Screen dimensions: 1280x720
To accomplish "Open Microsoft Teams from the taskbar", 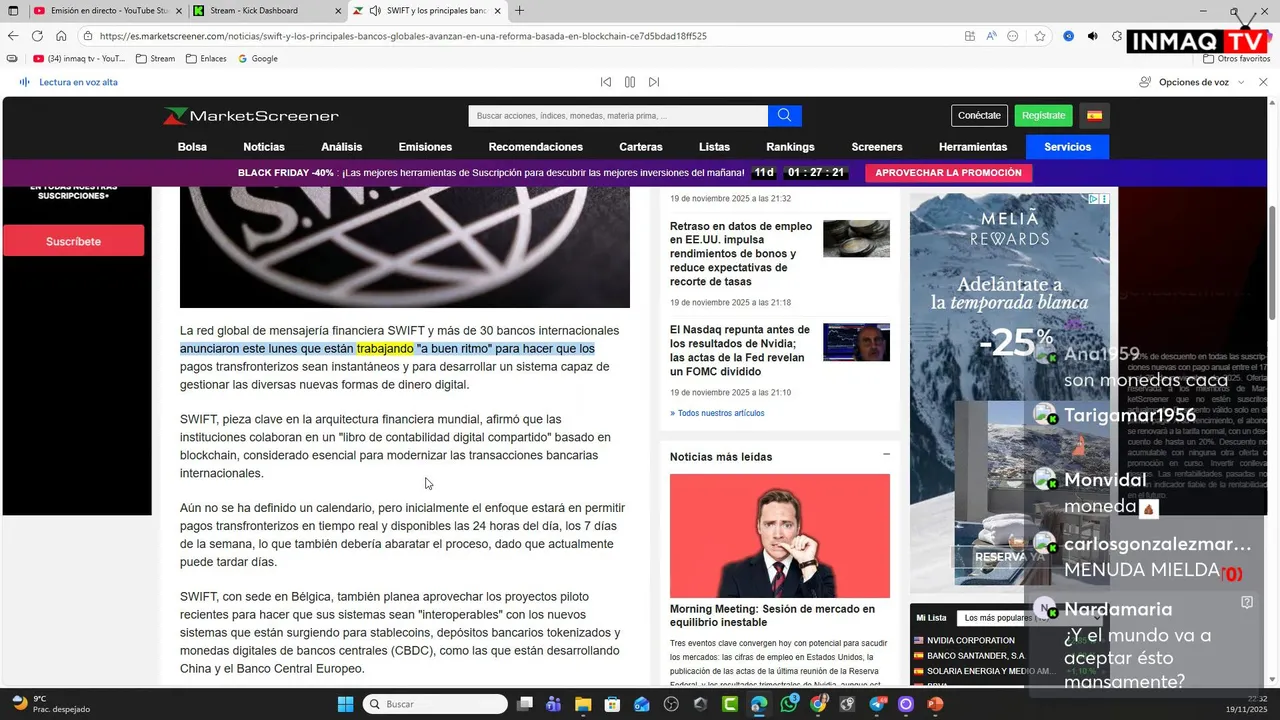I will (553, 704).
